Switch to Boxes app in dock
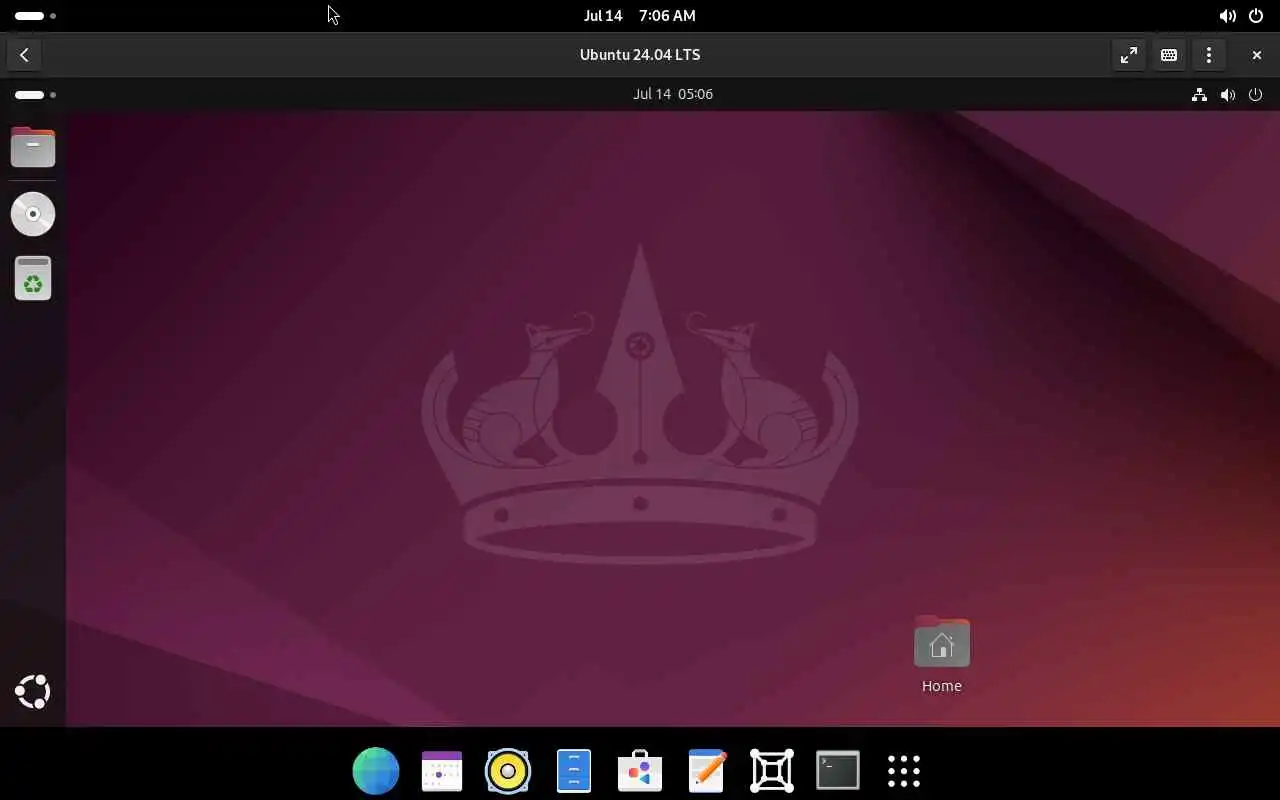The width and height of the screenshot is (1280, 800). coord(772,771)
